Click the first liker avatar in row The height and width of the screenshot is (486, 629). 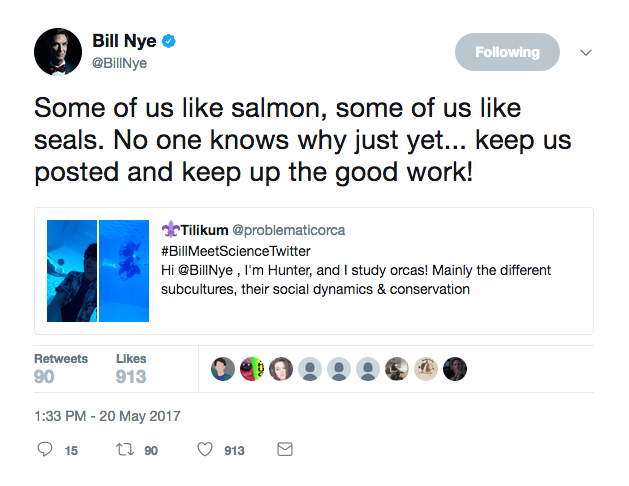tap(222, 368)
